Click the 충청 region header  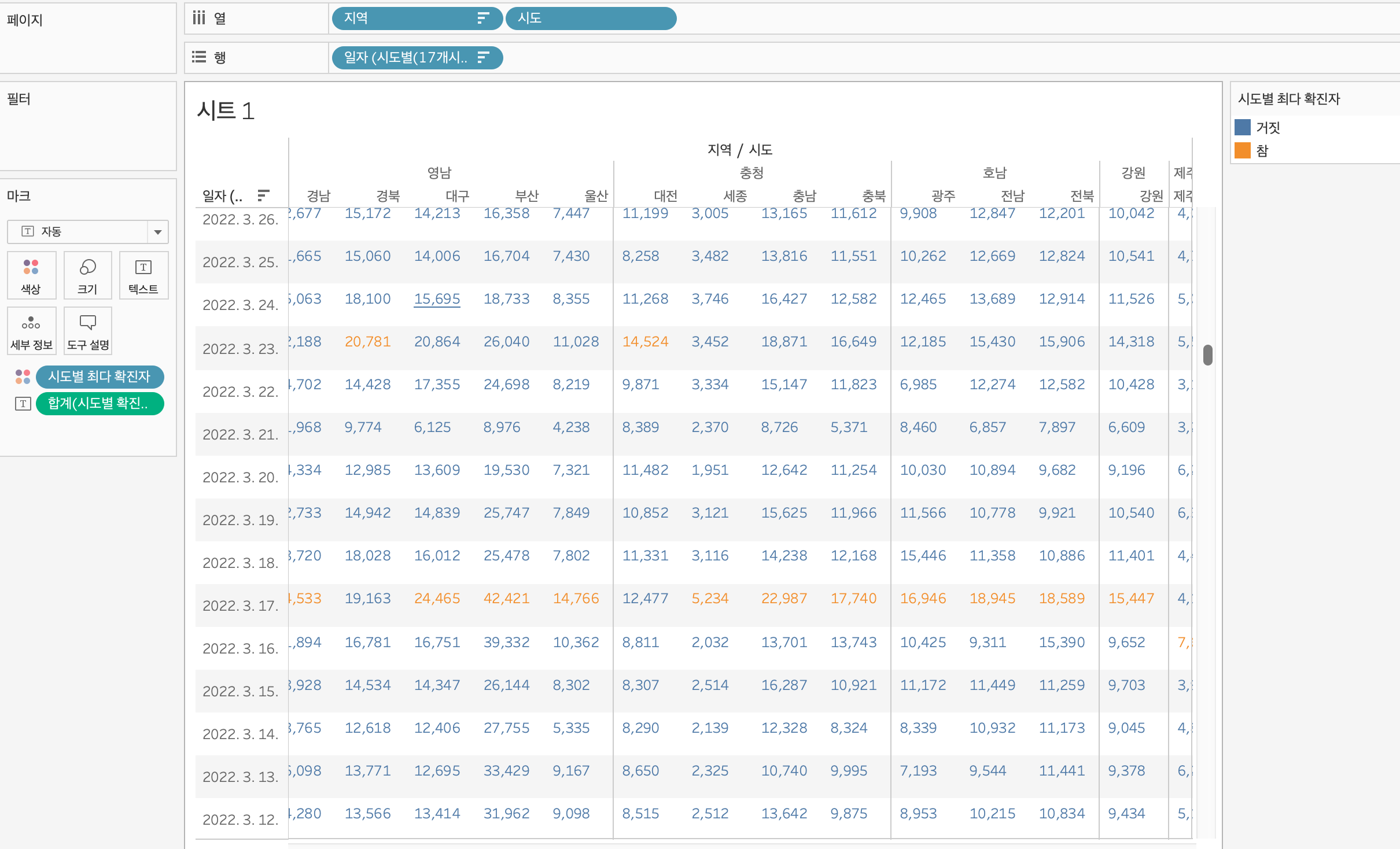click(751, 172)
